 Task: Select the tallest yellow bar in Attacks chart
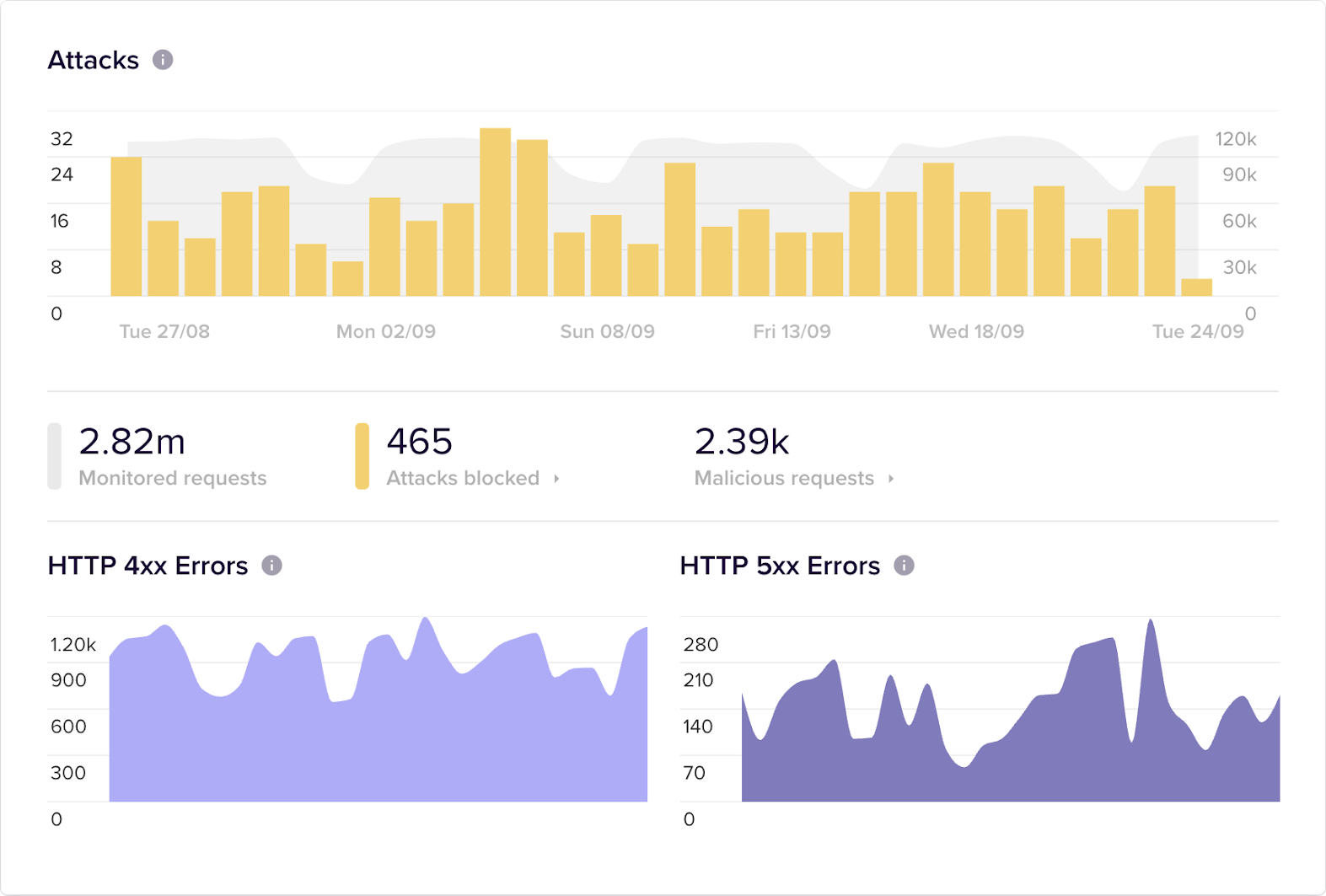[495, 212]
